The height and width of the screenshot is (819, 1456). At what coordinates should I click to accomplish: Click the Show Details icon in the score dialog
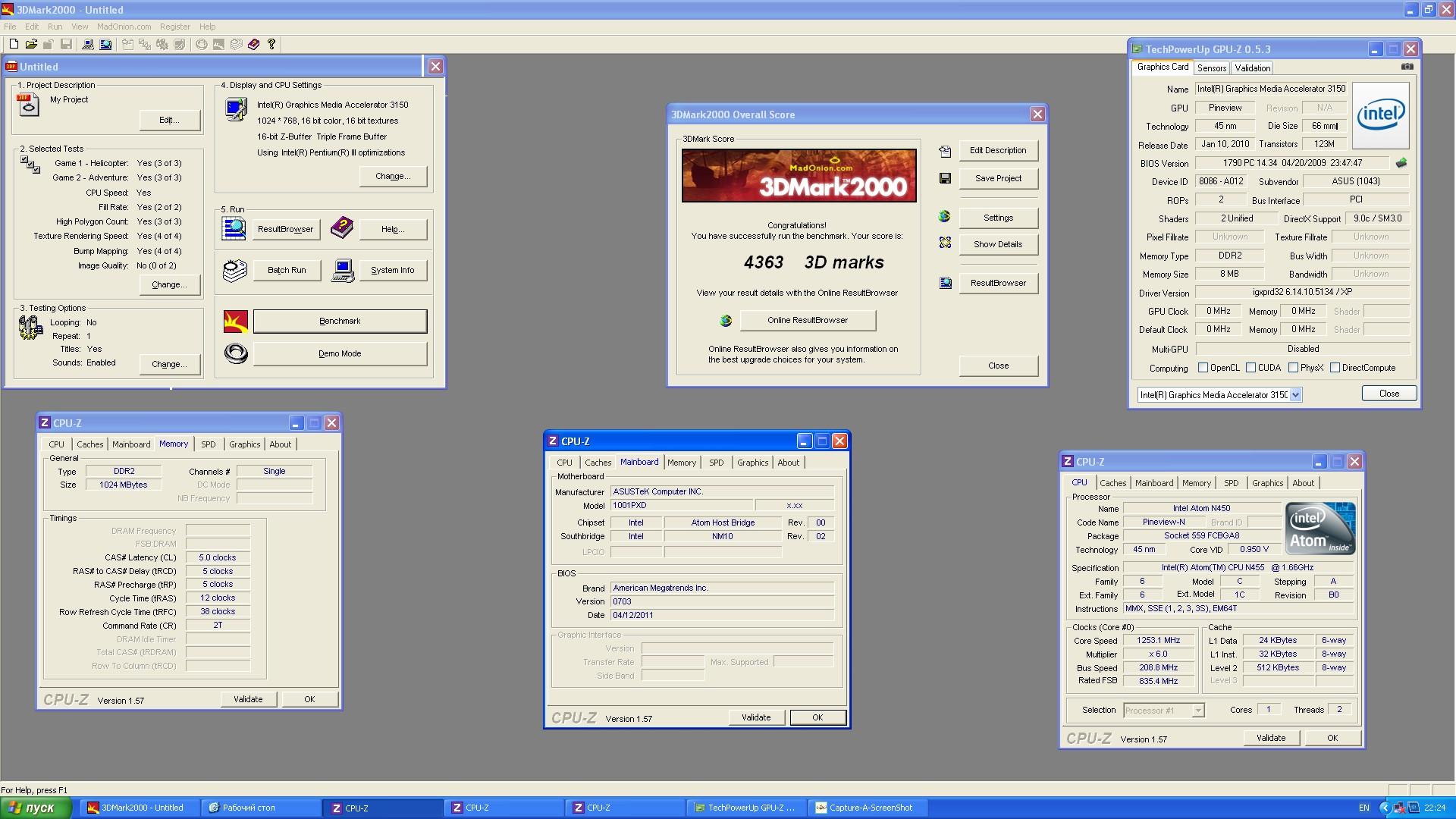tap(945, 243)
